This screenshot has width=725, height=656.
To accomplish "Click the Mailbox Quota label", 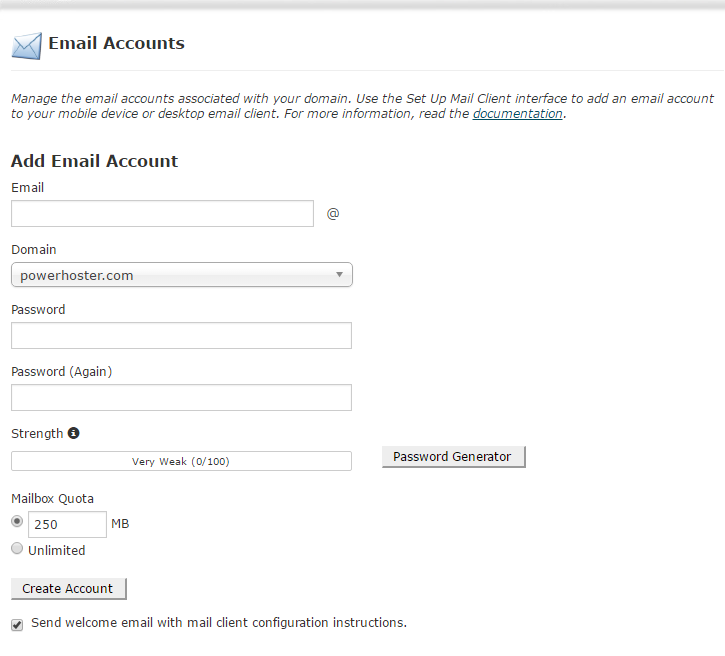I will coord(52,498).
